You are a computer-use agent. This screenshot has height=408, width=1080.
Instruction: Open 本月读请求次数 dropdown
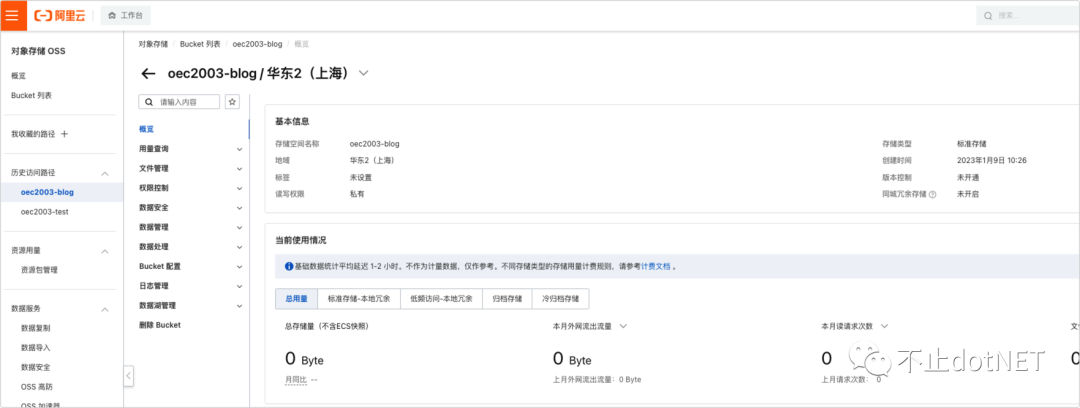click(884, 326)
